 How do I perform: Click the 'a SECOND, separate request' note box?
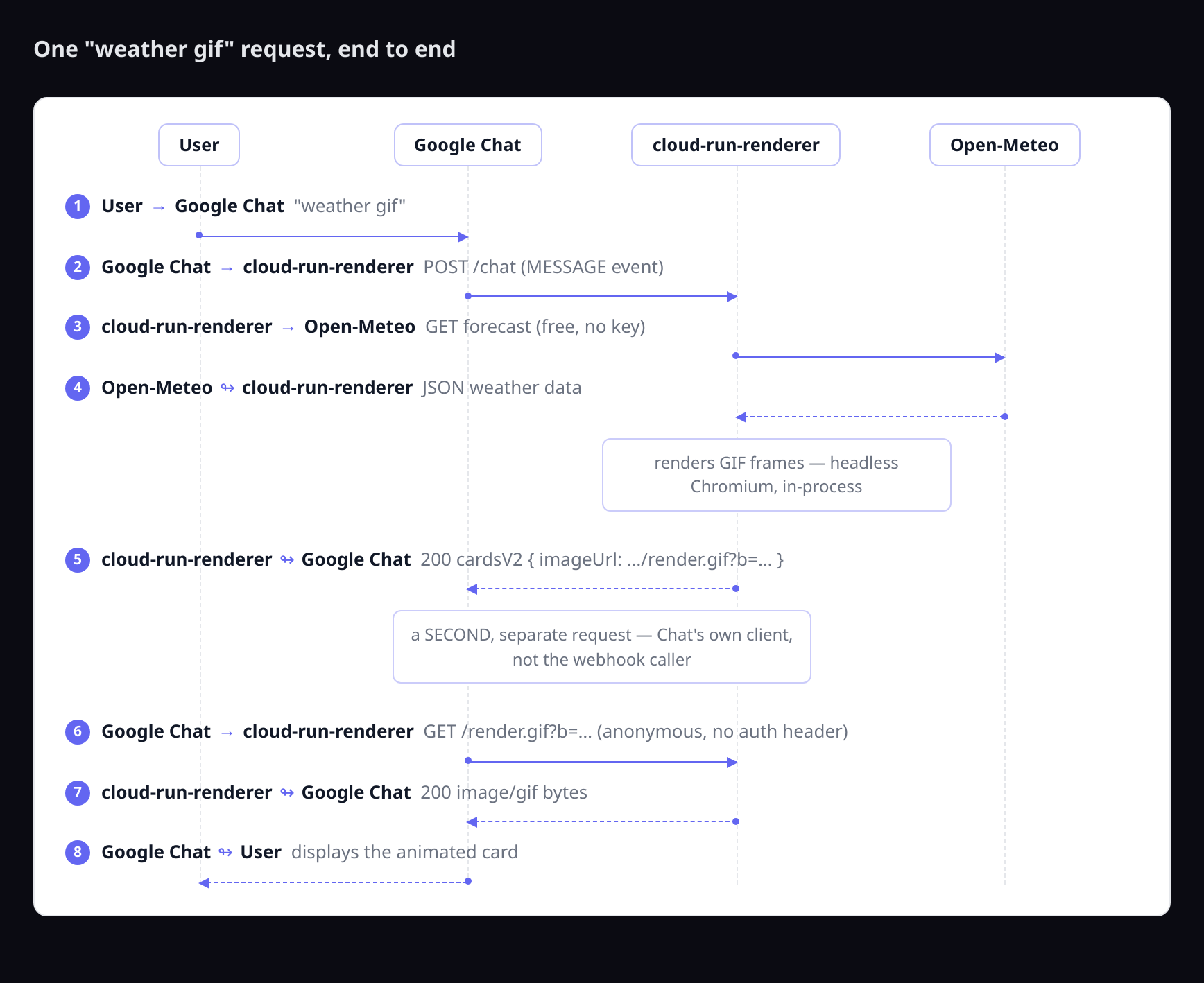click(x=602, y=647)
